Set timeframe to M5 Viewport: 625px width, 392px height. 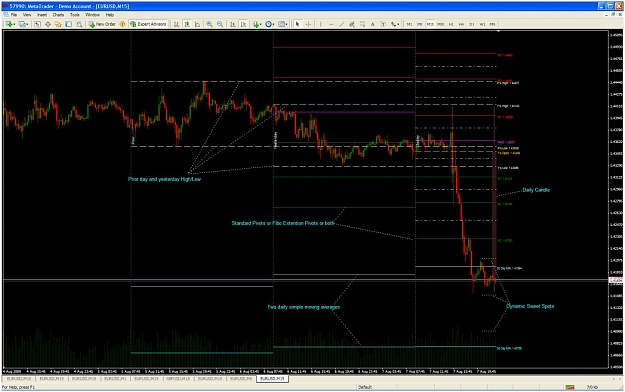click(419, 24)
